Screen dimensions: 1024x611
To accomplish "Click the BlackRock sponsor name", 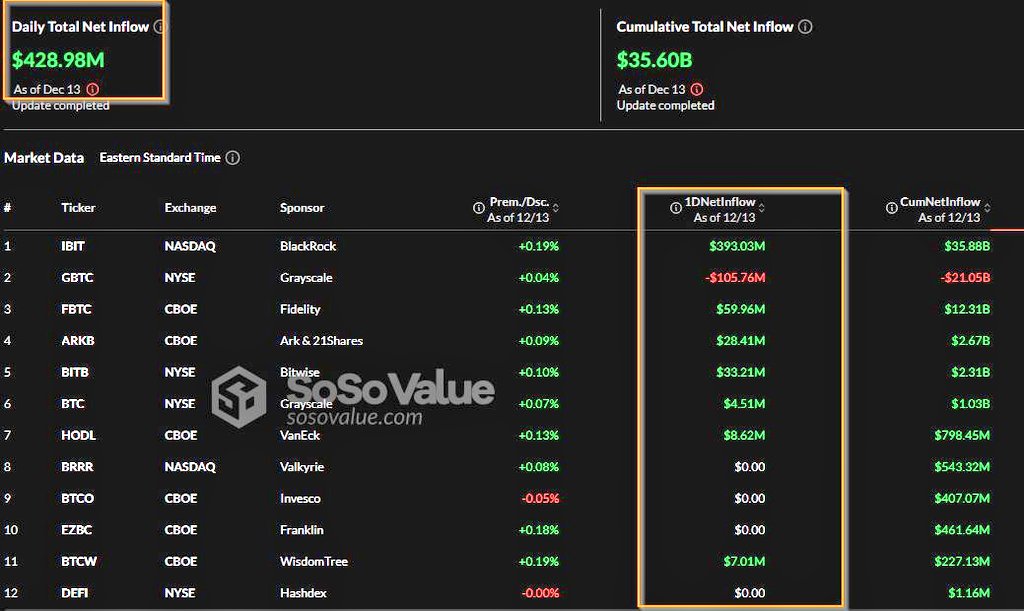I will 308,246.
